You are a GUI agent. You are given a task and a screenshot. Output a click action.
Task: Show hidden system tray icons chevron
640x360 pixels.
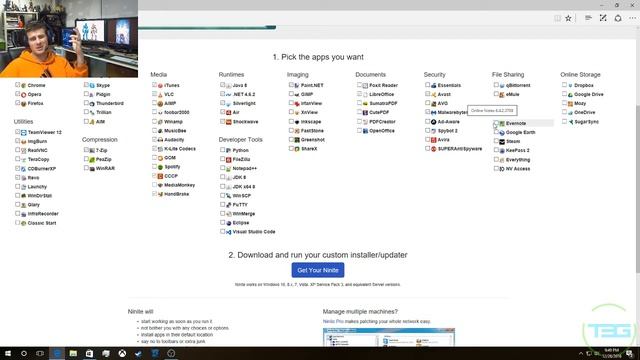(x=581, y=353)
